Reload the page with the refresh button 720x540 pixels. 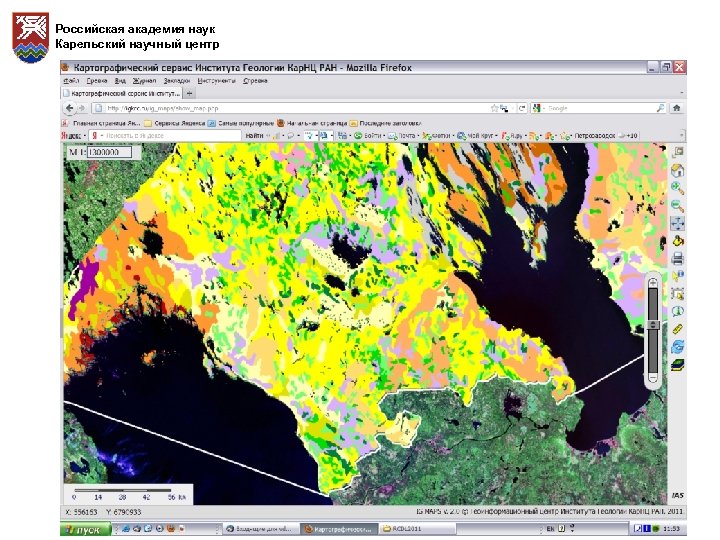pos(522,108)
